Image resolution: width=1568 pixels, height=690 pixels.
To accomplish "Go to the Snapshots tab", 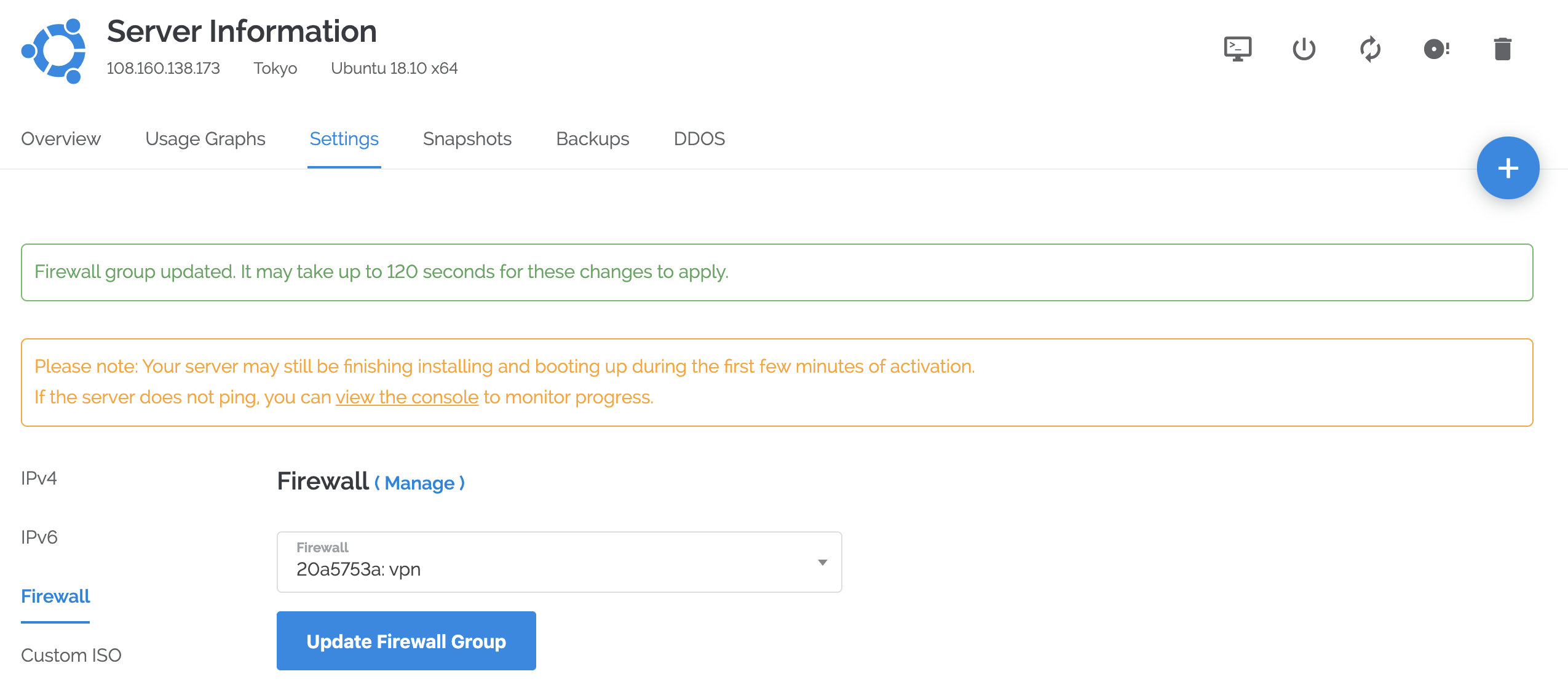I will (x=467, y=139).
